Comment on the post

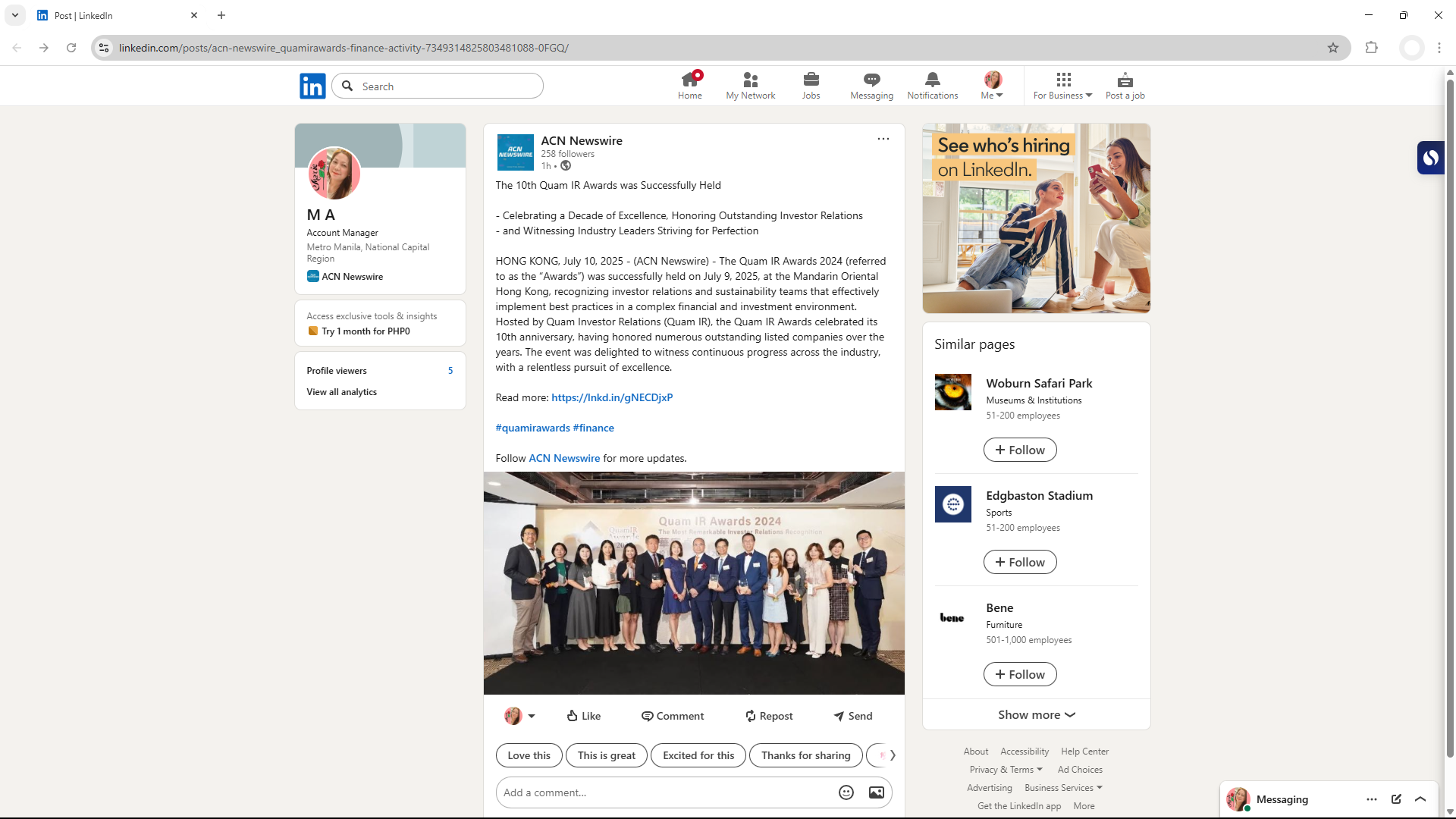tap(673, 716)
